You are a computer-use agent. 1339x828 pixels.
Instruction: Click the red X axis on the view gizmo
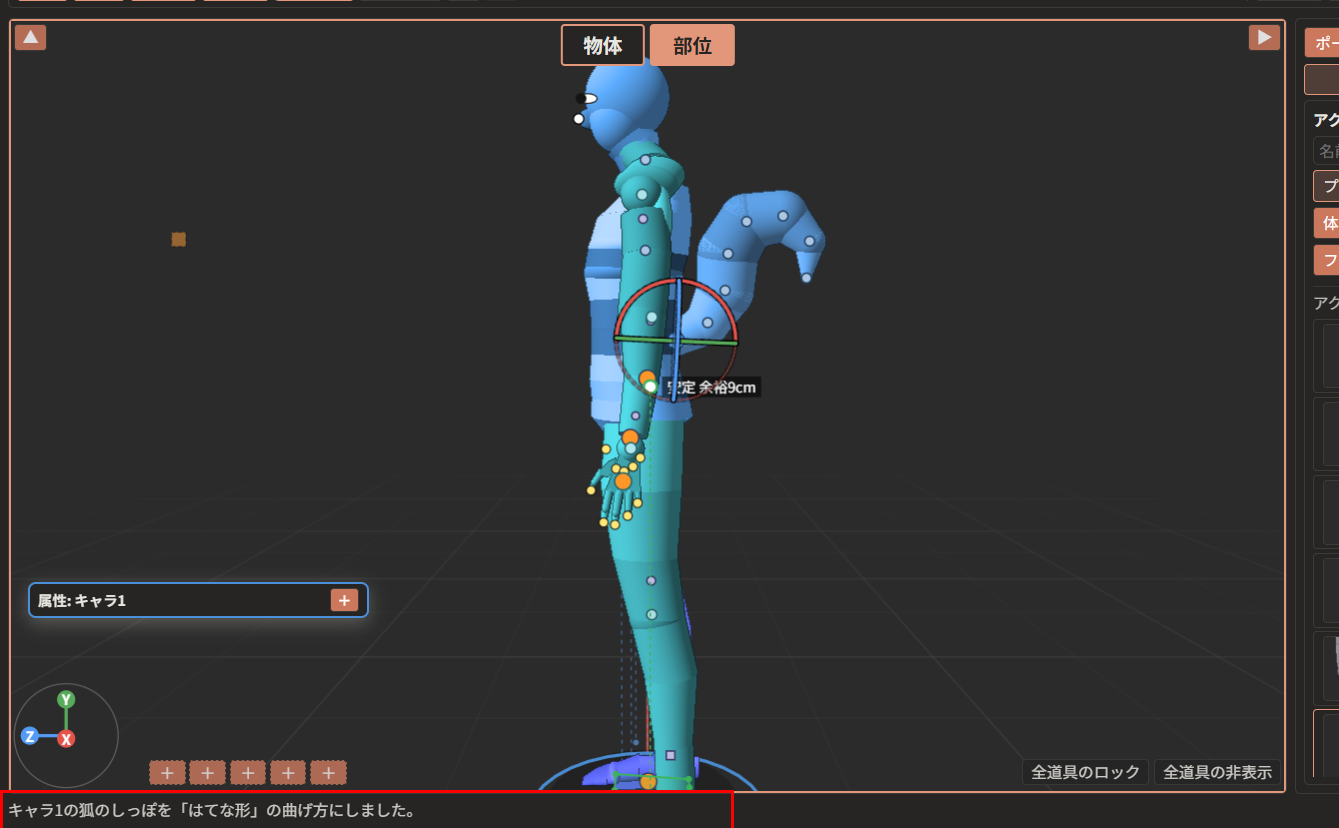point(66,739)
